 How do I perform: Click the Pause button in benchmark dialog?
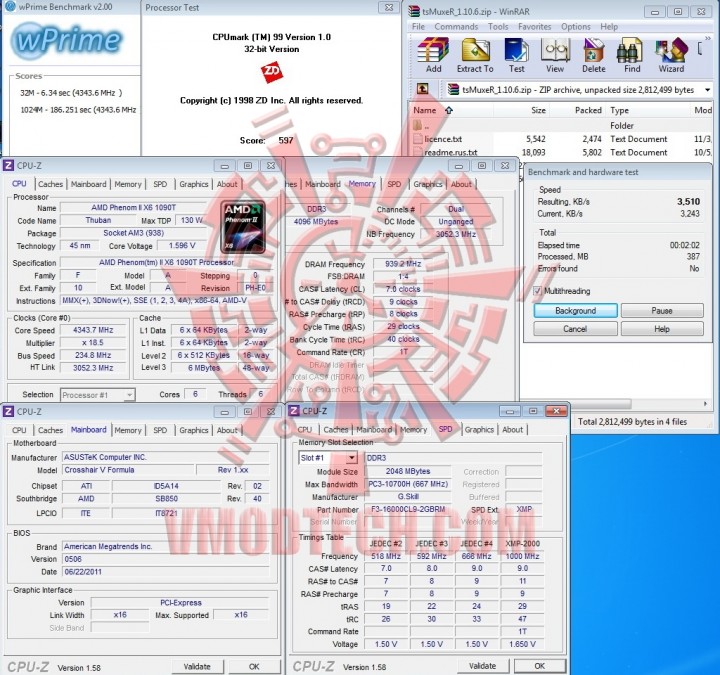click(x=662, y=311)
